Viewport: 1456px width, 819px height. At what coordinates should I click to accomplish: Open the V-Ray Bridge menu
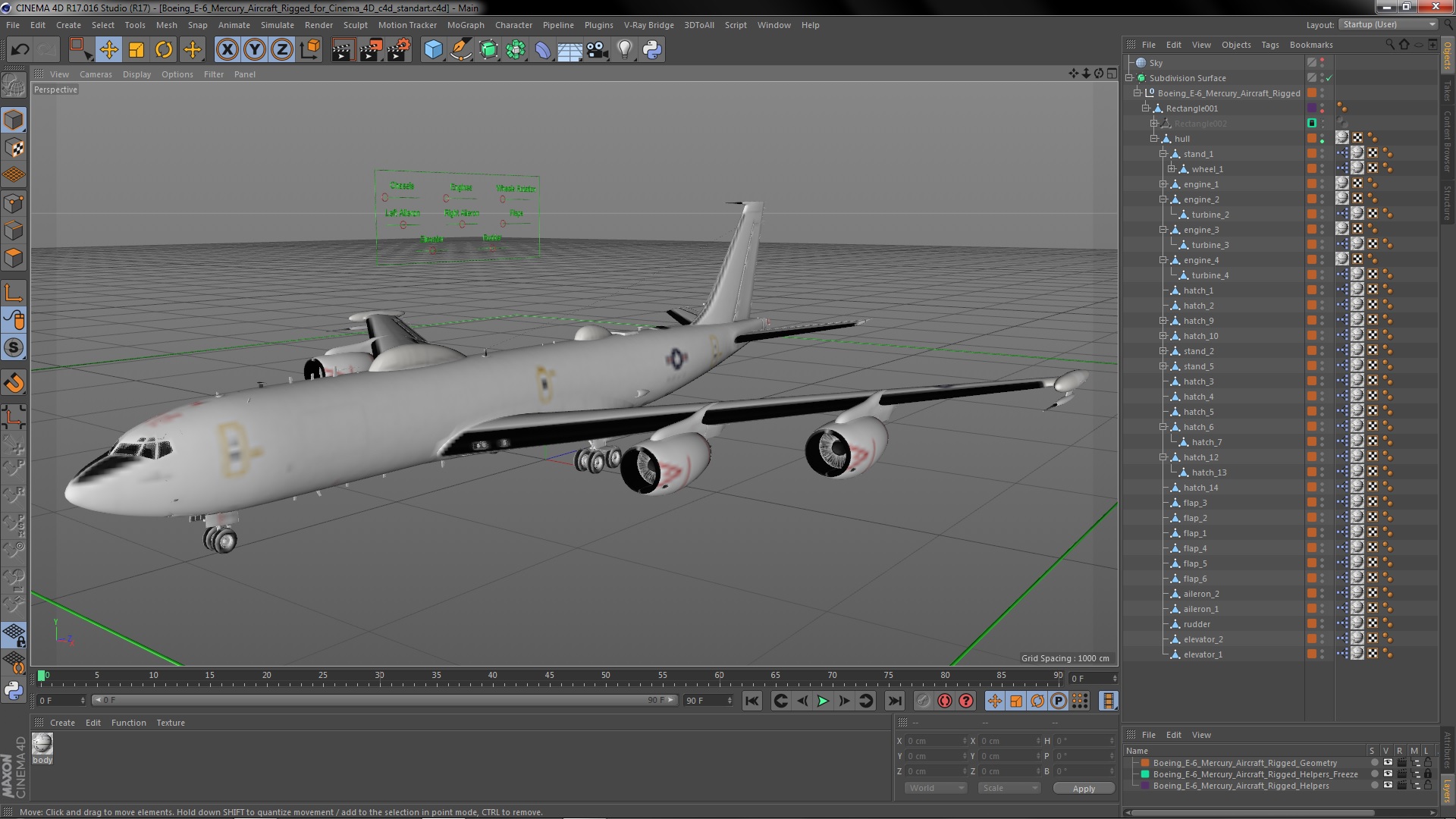pyautogui.click(x=648, y=25)
